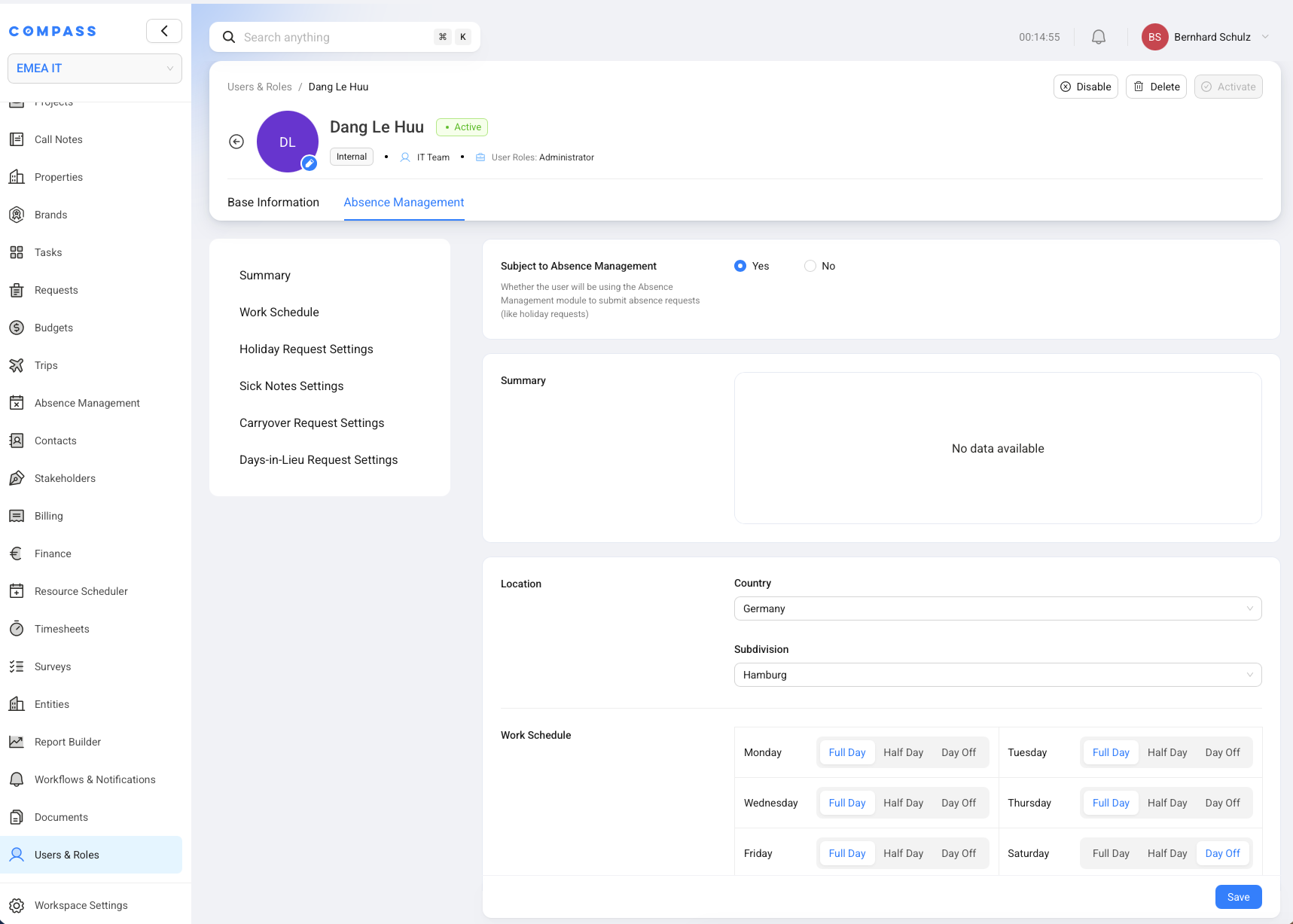Open the Subdivision dropdown showing Hamburg

[998, 675]
